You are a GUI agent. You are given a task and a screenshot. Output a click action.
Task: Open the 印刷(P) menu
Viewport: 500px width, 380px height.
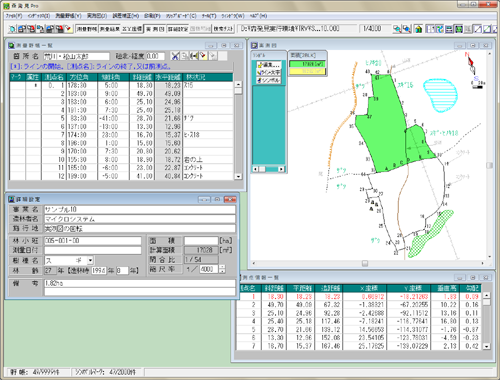(x=152, y=16)
